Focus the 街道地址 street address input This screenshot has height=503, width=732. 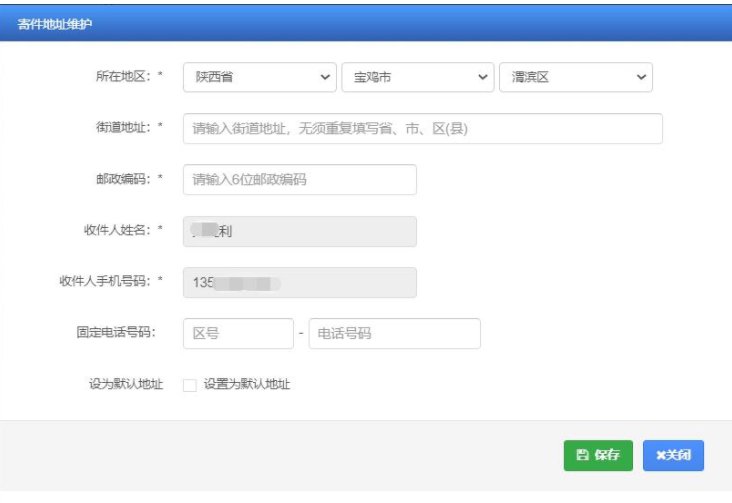click(422, 129)
